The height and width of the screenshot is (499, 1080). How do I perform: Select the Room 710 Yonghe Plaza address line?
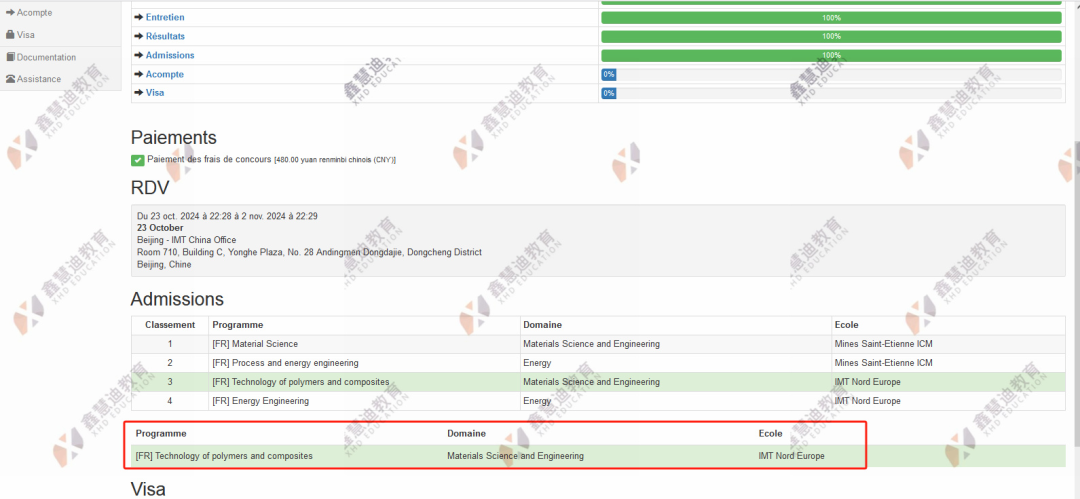(x=309, y=252)
